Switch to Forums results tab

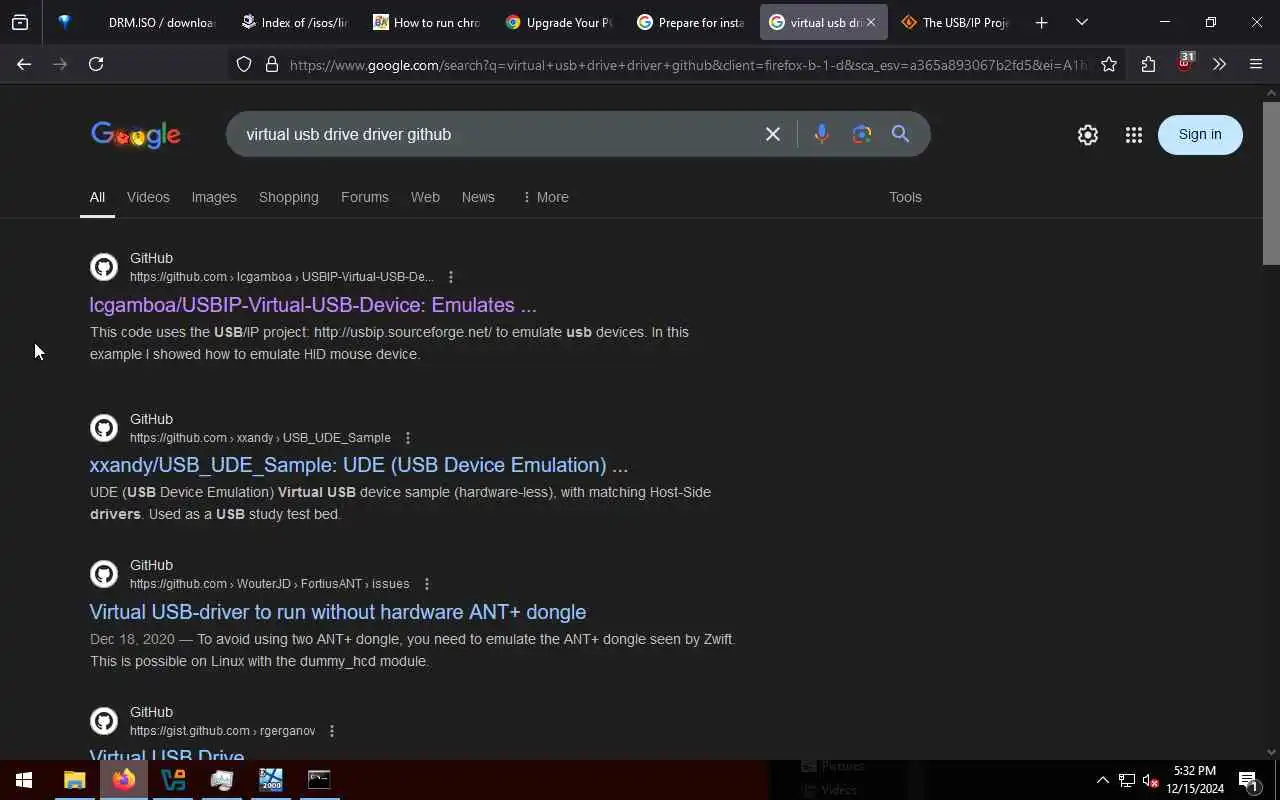point(364,197)
